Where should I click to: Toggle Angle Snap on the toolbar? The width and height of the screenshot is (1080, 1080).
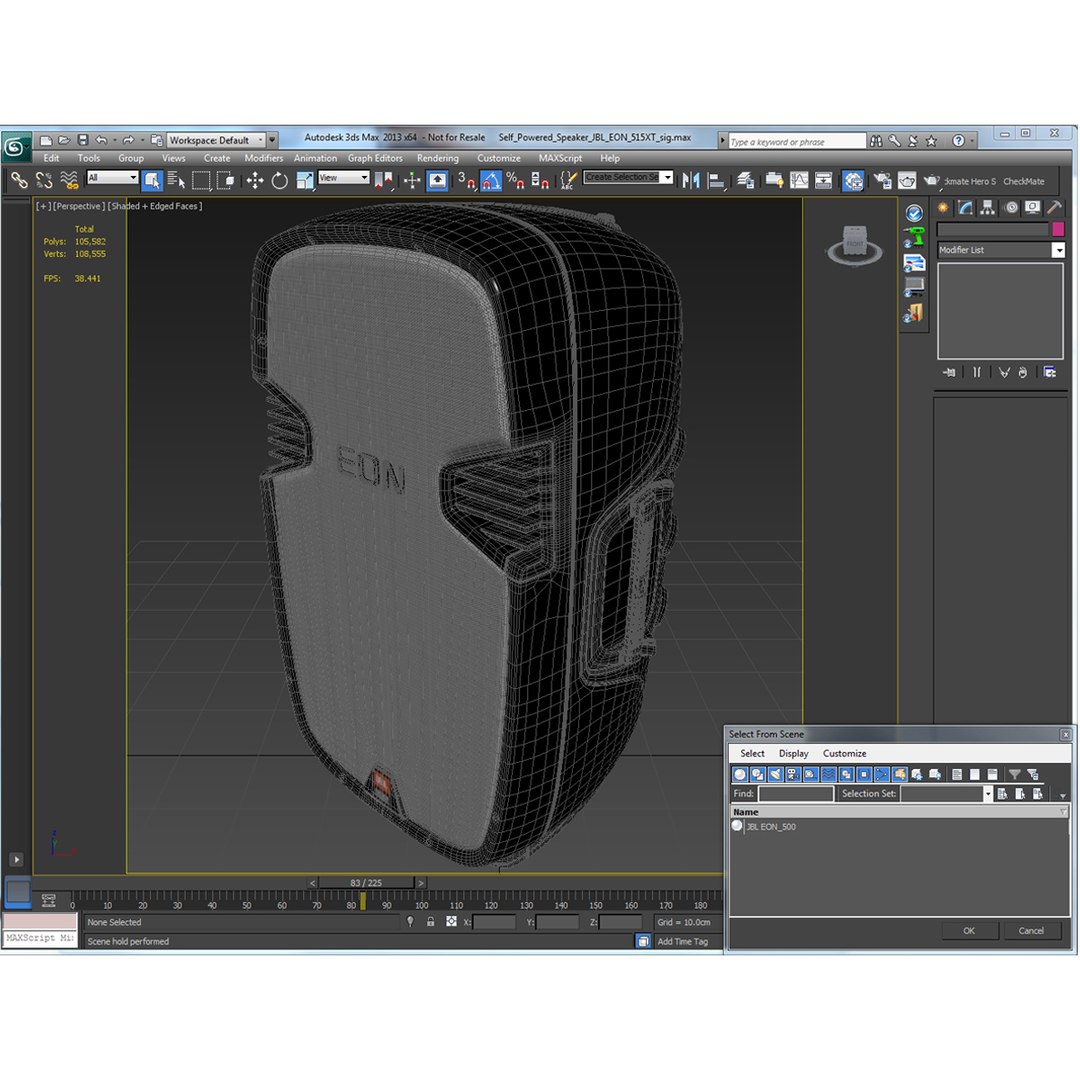[x=491, y=180]
